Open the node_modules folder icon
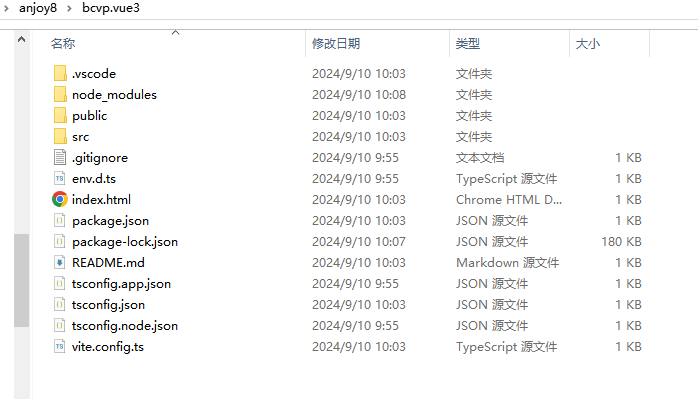This screenshot has height=399, width=698. pos(60,94)
